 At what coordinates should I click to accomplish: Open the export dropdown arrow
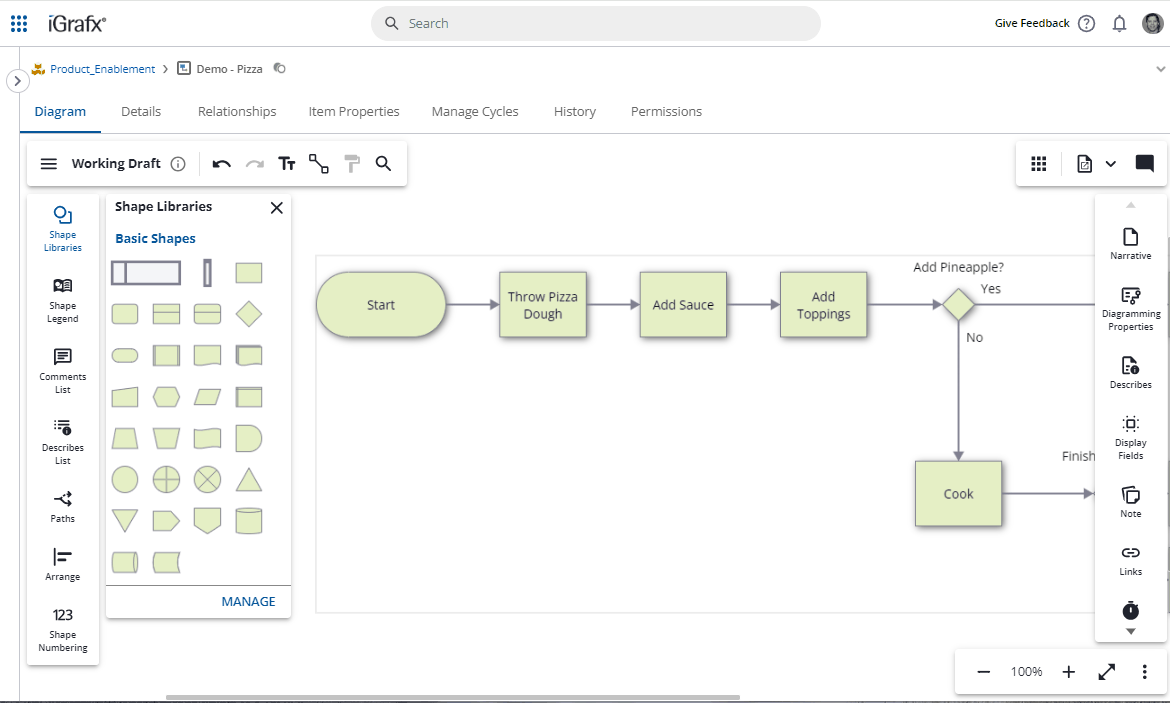coord(1111,164)
